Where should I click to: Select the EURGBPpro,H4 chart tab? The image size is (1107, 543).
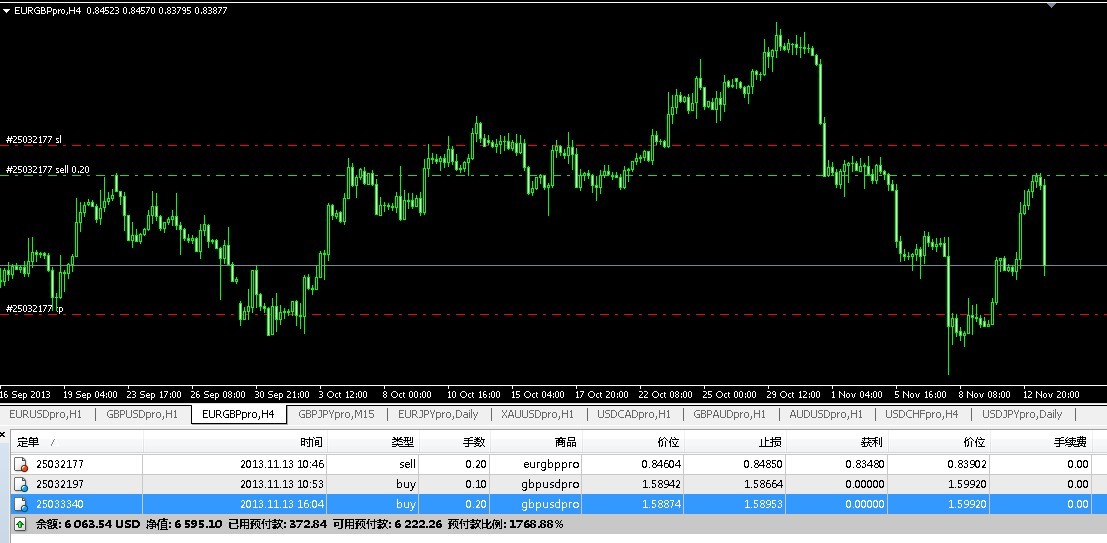[x=239, y=414]
